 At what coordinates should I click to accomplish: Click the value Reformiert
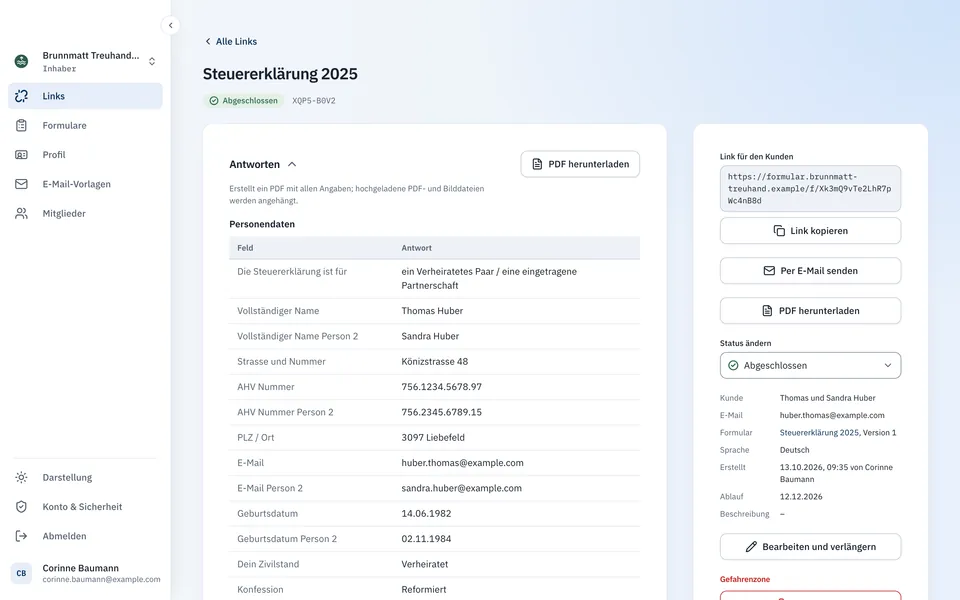click(424, 590)
